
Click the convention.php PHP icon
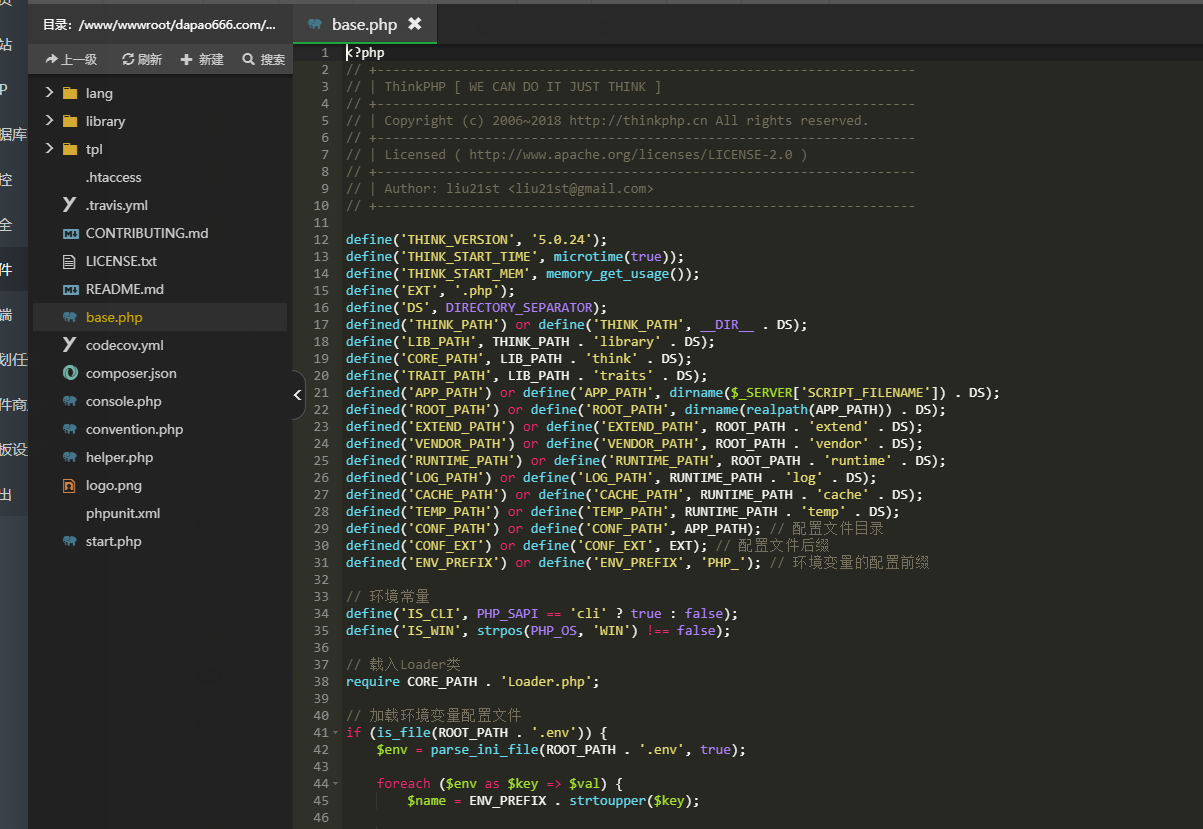pos(70,429)
